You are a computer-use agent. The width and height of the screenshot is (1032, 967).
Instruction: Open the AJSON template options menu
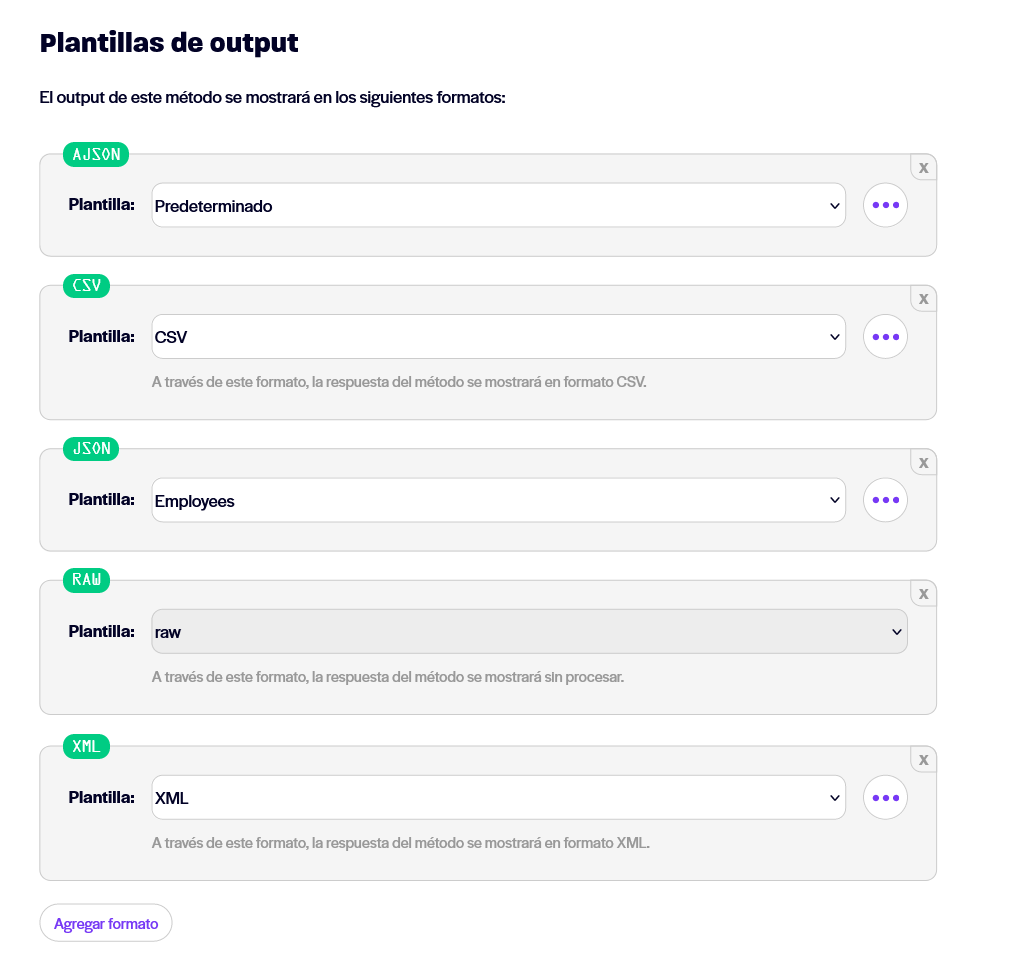(885, 205)
